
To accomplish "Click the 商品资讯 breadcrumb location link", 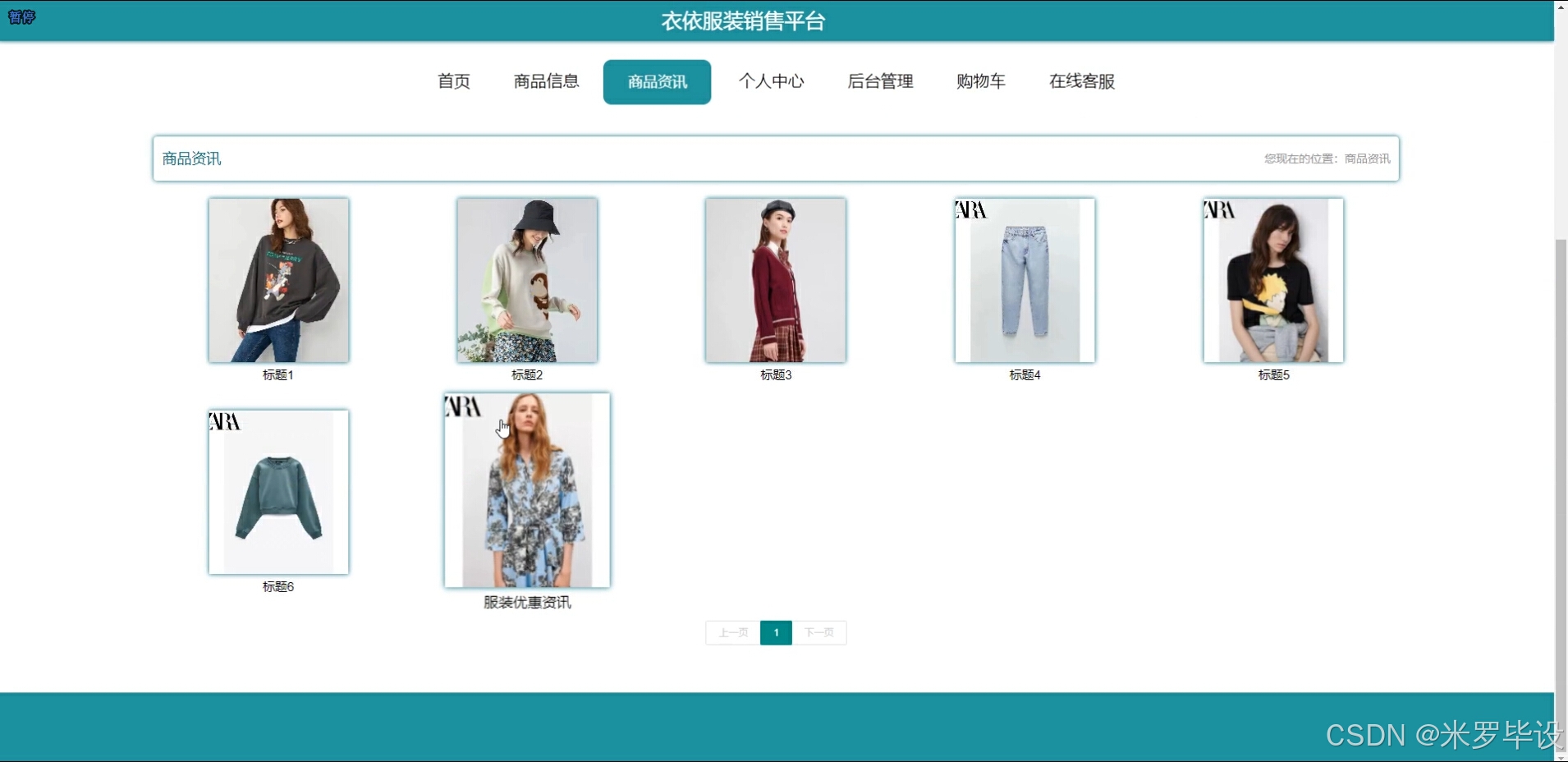I will pos(1367,158).
